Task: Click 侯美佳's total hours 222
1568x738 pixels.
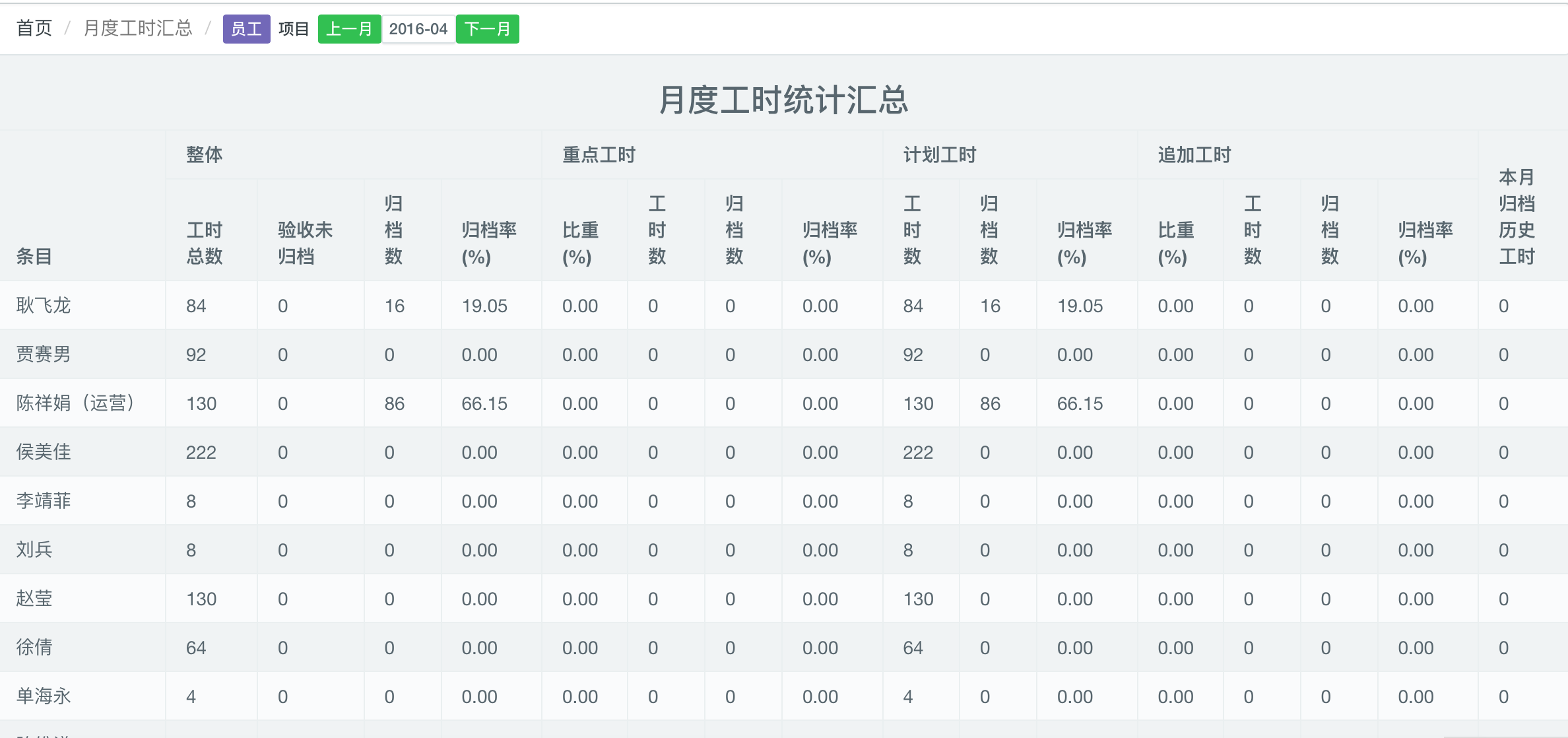Action: coord(201,453)
